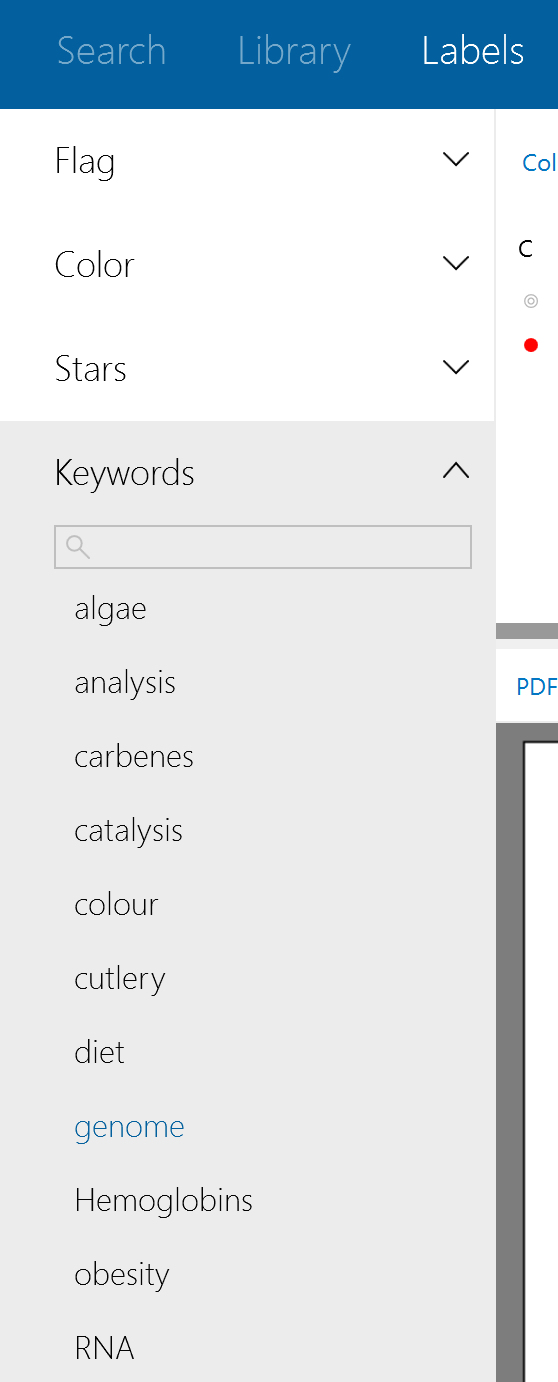Collapse the Keywords section chevron
Screen dimensions: 558x1382
pos(456,471)
